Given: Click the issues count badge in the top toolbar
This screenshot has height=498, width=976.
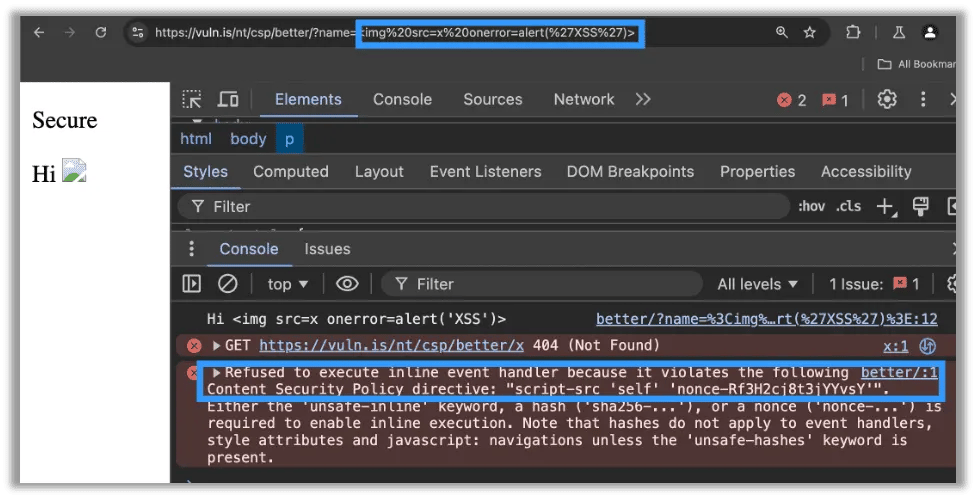Looking at the screenshot, I should point(835,100).
